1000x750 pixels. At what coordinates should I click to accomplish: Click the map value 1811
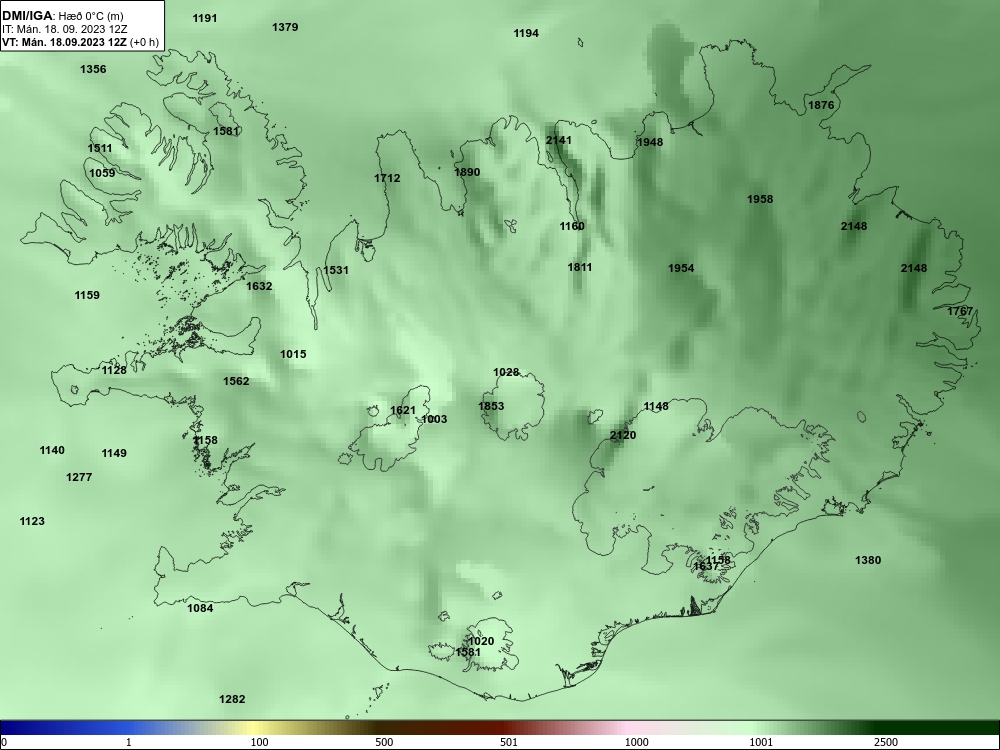pos(580,267)
